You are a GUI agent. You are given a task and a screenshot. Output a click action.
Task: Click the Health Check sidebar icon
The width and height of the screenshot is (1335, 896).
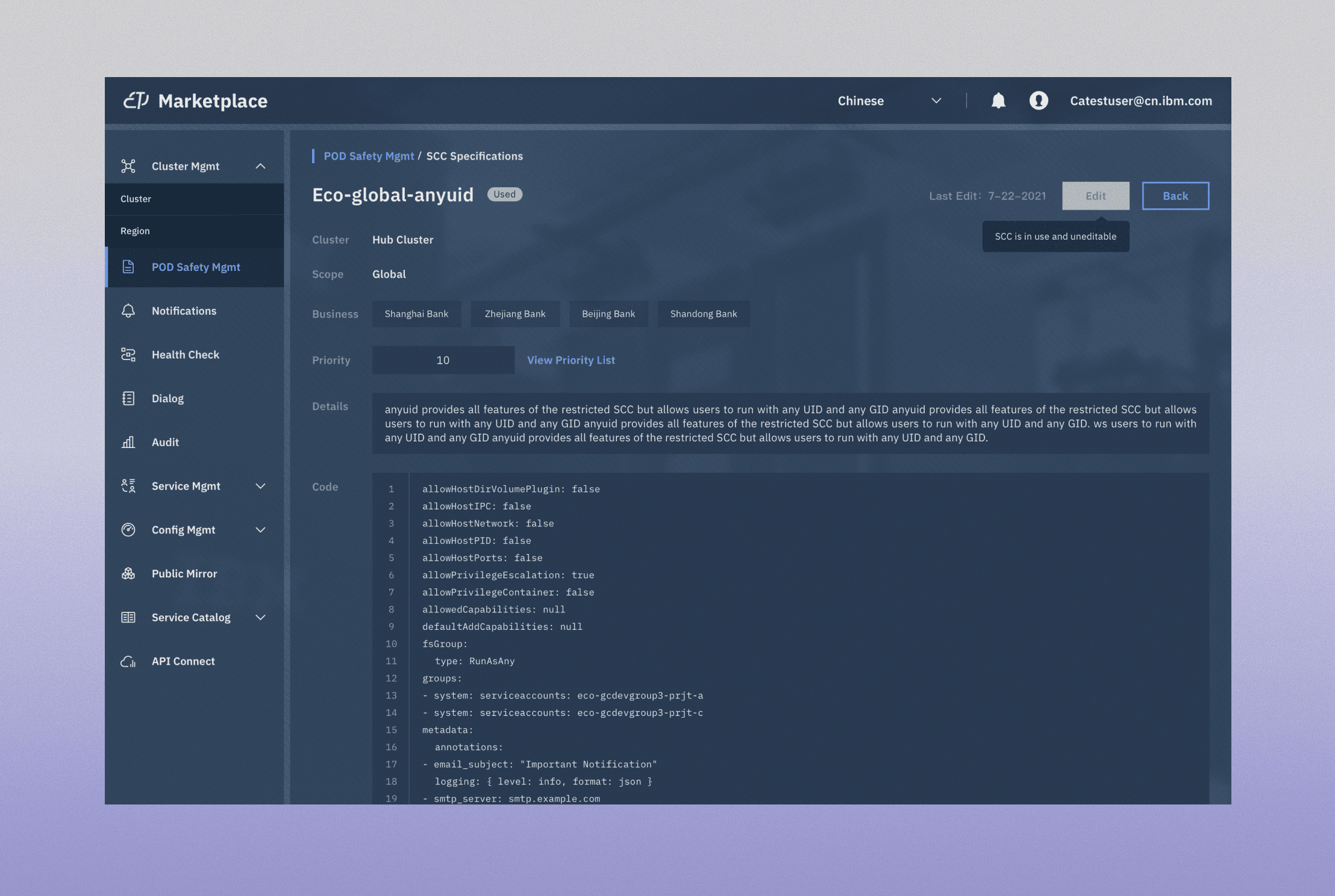click(128, 355)
